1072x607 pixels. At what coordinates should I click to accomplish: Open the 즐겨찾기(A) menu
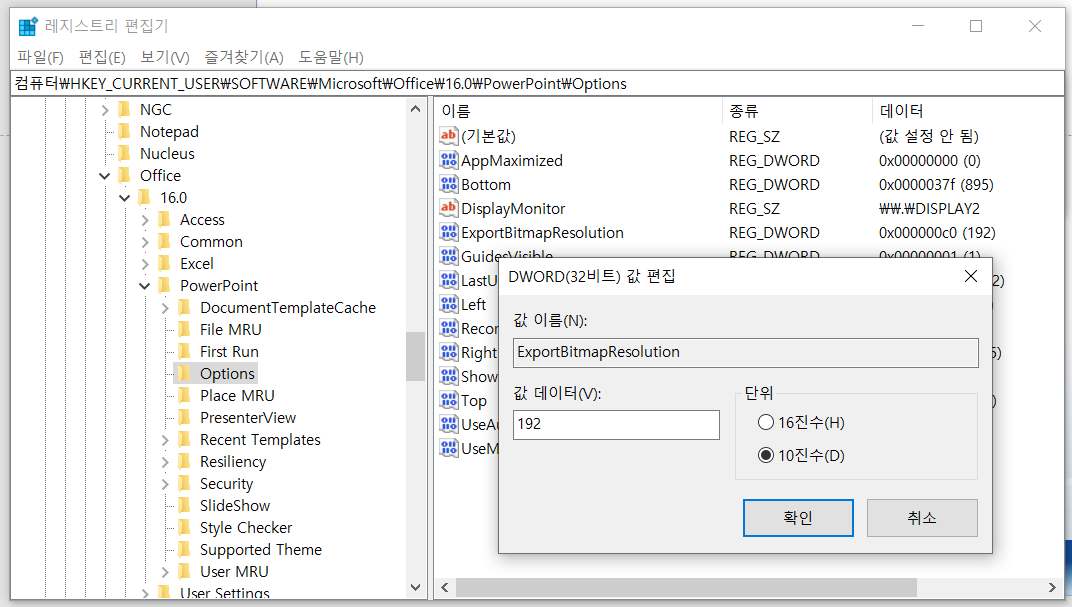click(x=244, y=57)
